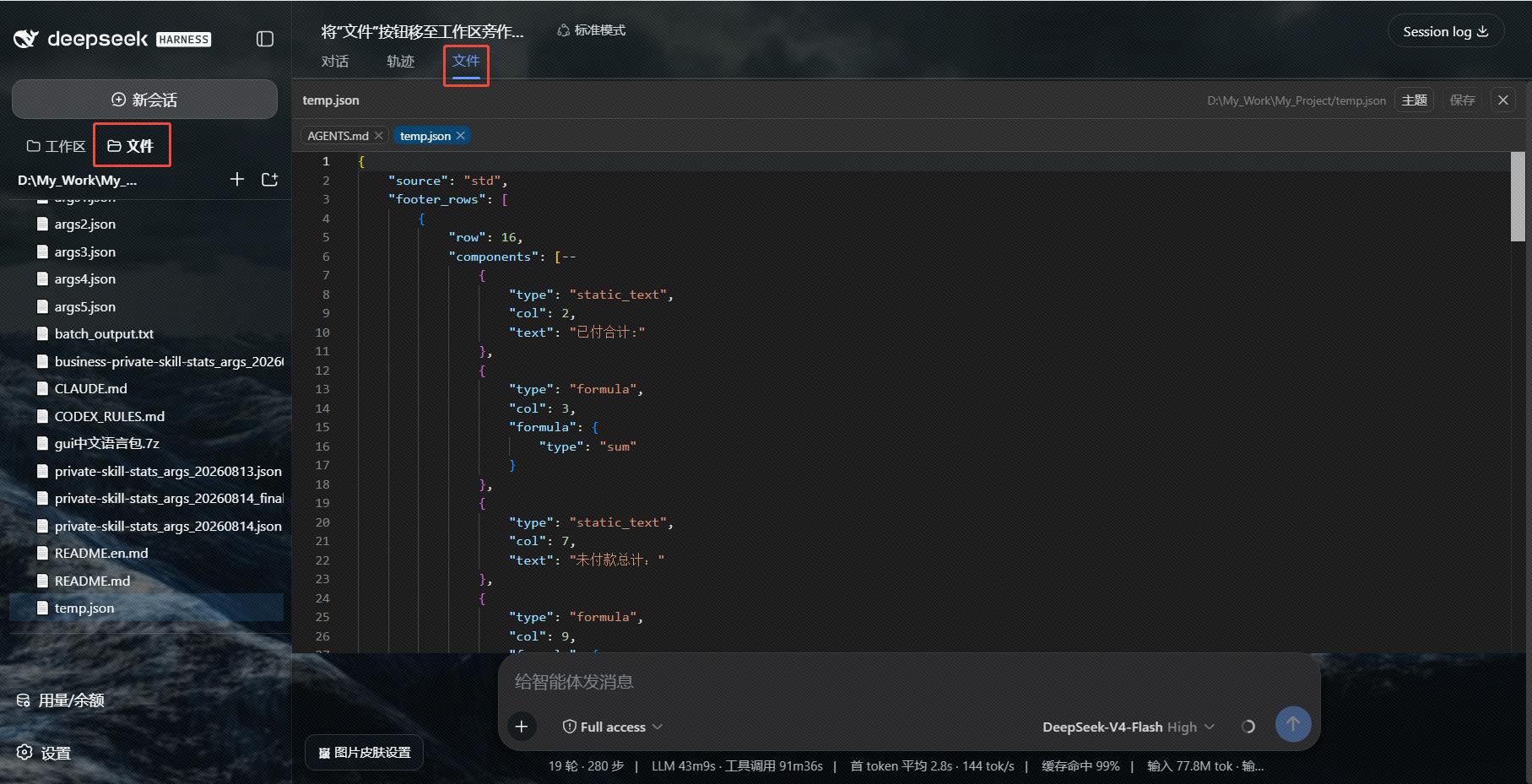Image resolution: width=1532 pixels, height=784 pixels.
Task: Click the plus icon to add new file
Action: coord(237,179)
